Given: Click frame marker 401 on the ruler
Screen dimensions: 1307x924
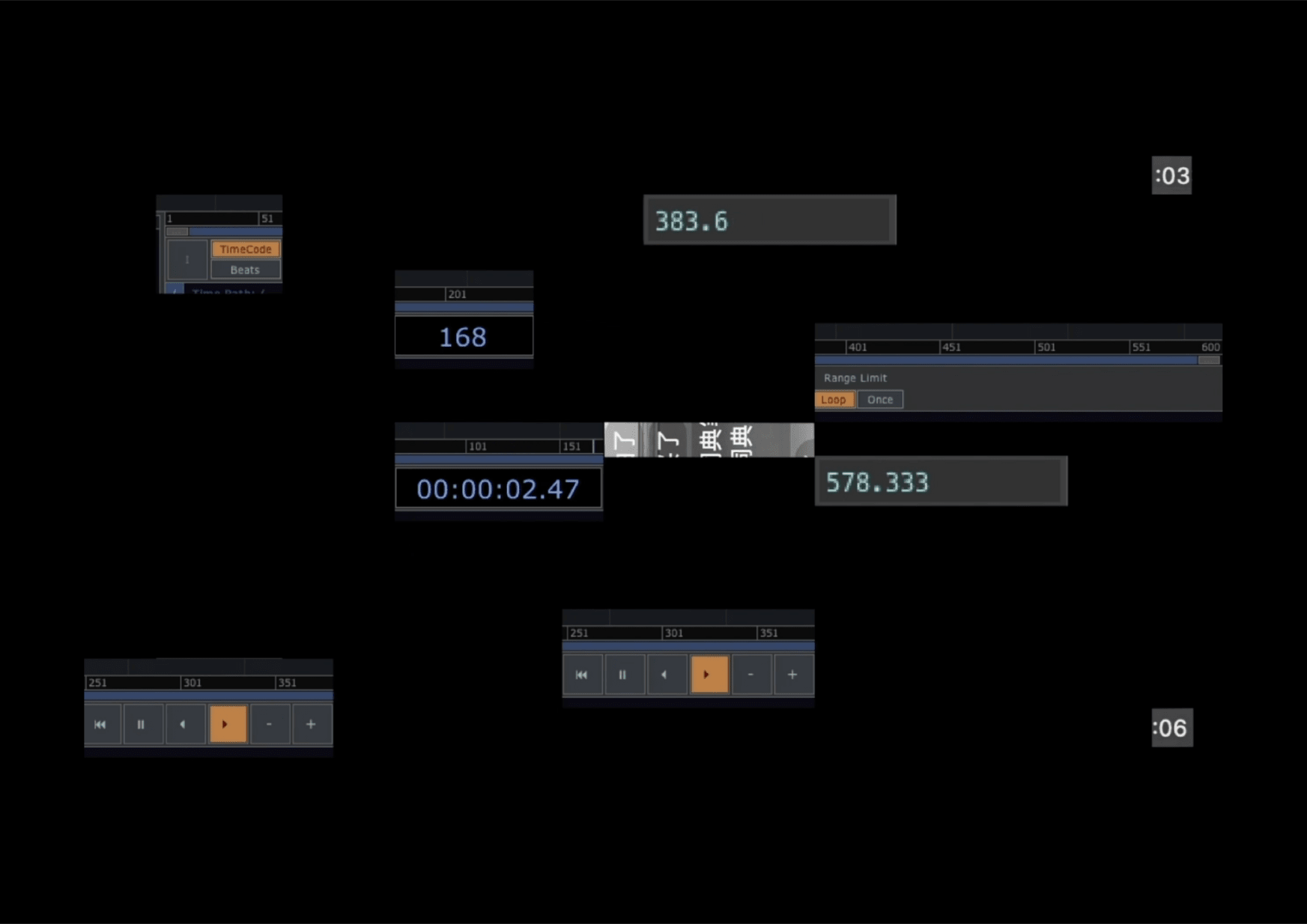Looking at the screenshot, I should [x=858, y=347].
